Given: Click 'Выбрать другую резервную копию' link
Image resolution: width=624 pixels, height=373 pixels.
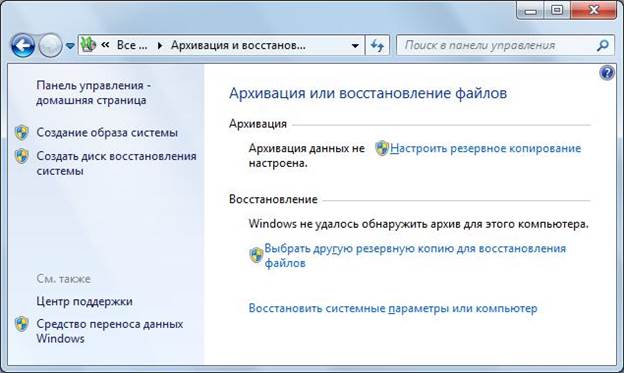Looking at the screenshot, I should (x=415, y=256).
